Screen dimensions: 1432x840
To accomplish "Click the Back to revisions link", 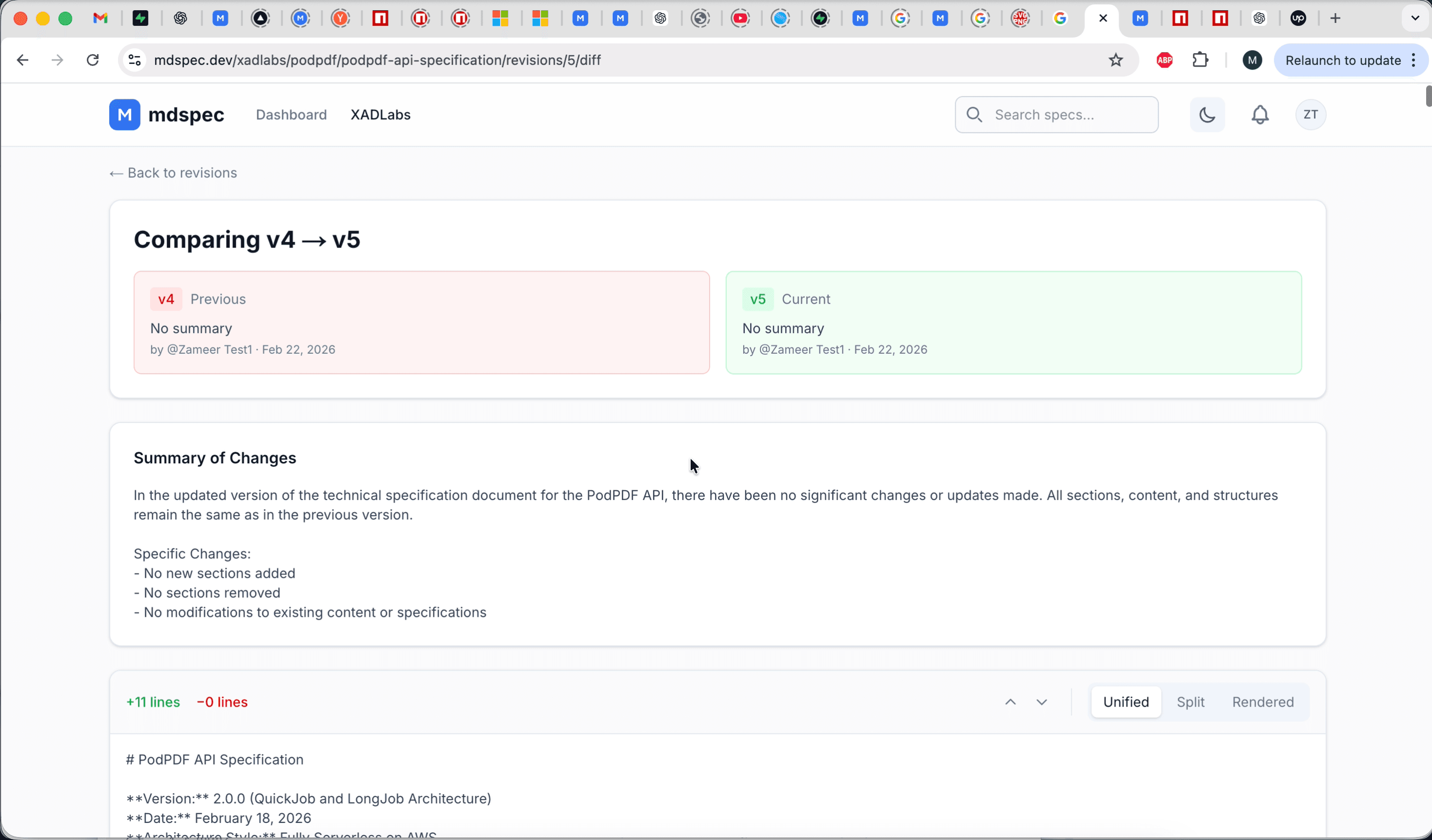I will point(172,172).
